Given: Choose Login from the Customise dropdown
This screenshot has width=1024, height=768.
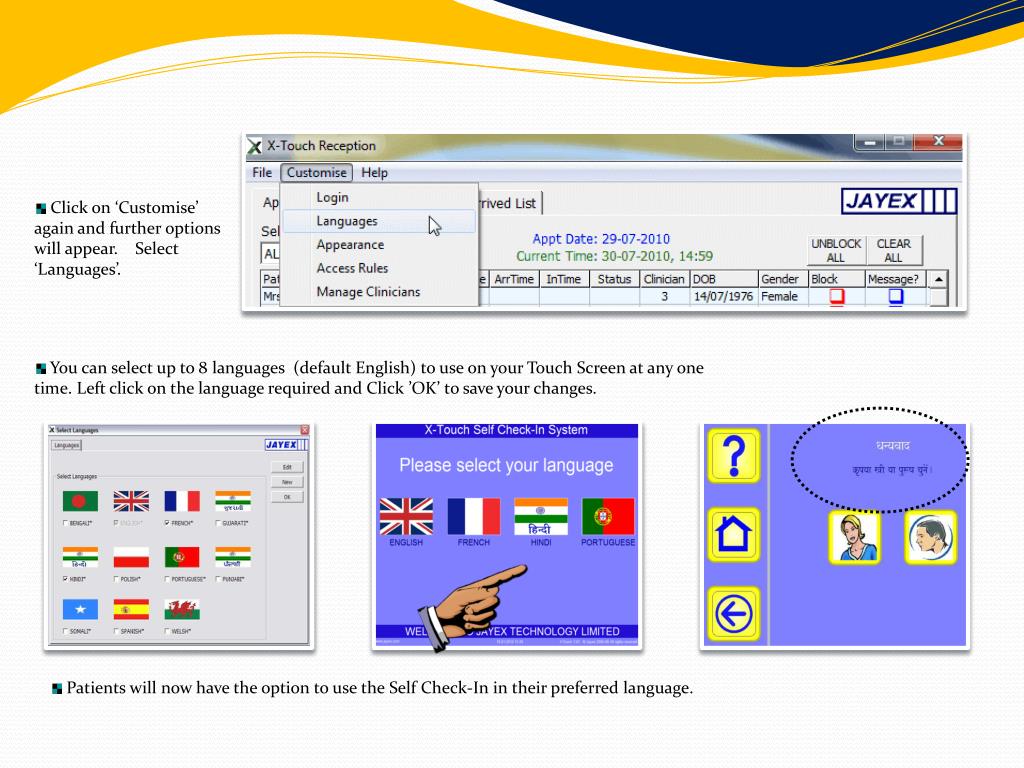Looking at the screenshot, I should point(332,197).
